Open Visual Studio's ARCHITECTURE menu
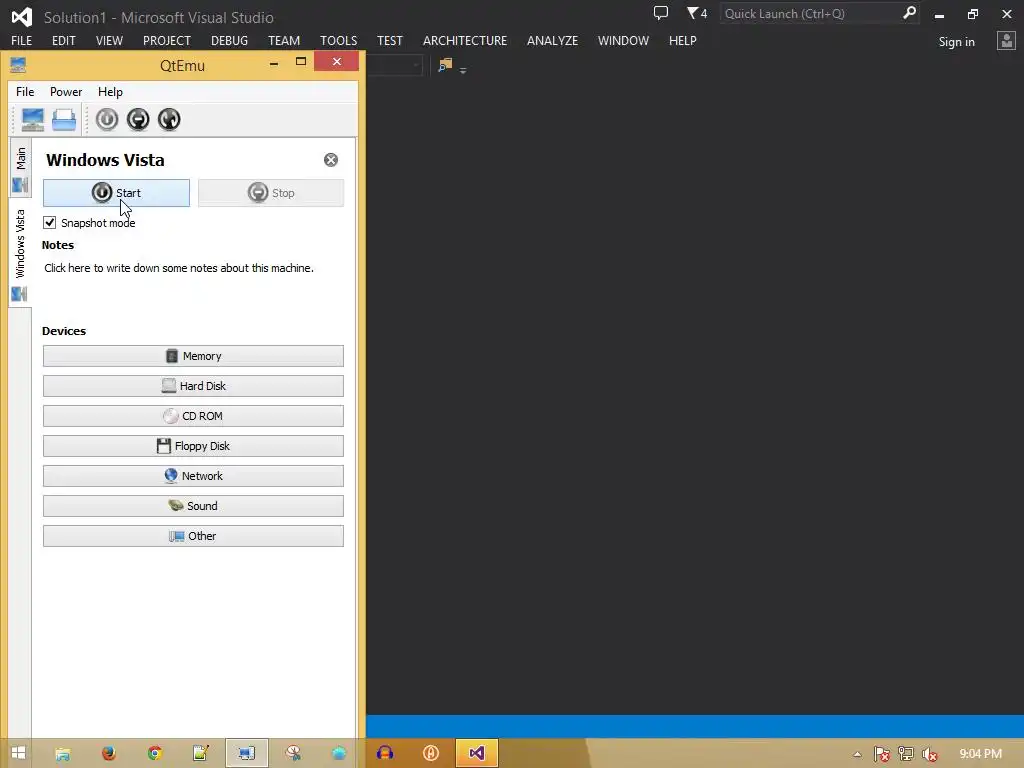Viewport: 1024px width, 768px height. tap(465, 40)
